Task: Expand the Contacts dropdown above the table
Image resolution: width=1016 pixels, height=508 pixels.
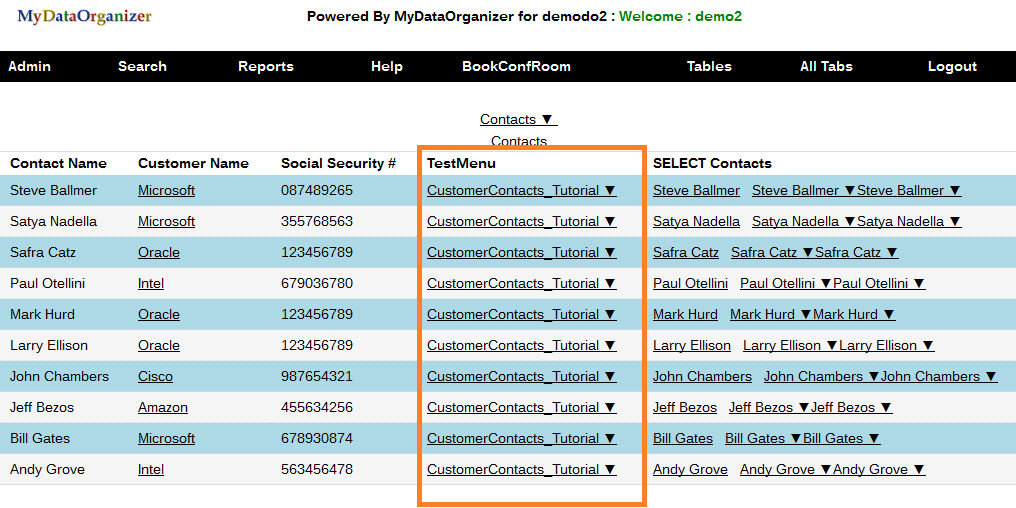Action: coord(517,119)
